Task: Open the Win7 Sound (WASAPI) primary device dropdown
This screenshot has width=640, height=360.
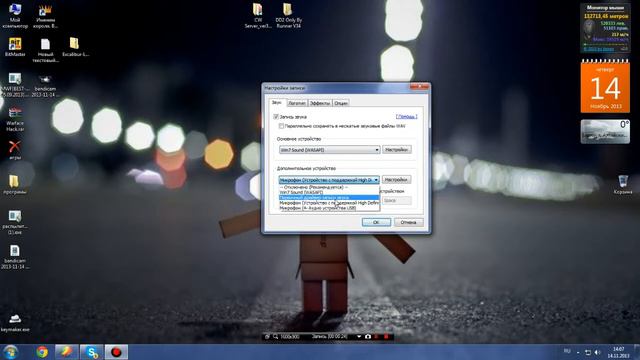Action: [329, 150]
